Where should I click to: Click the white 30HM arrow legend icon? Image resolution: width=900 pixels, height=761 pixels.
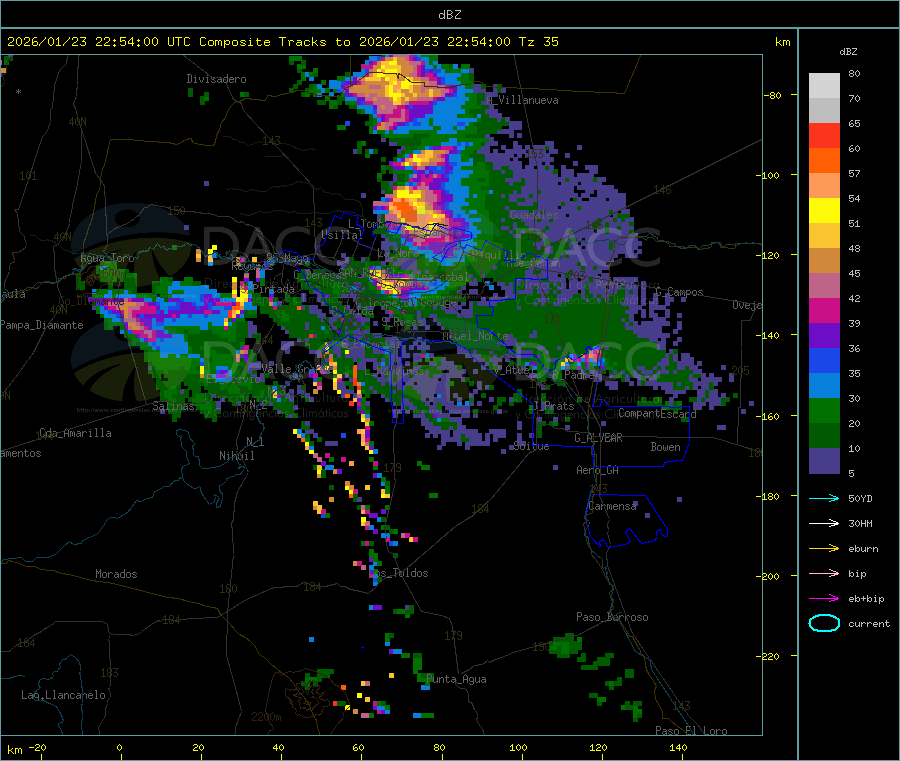(824, 523)
